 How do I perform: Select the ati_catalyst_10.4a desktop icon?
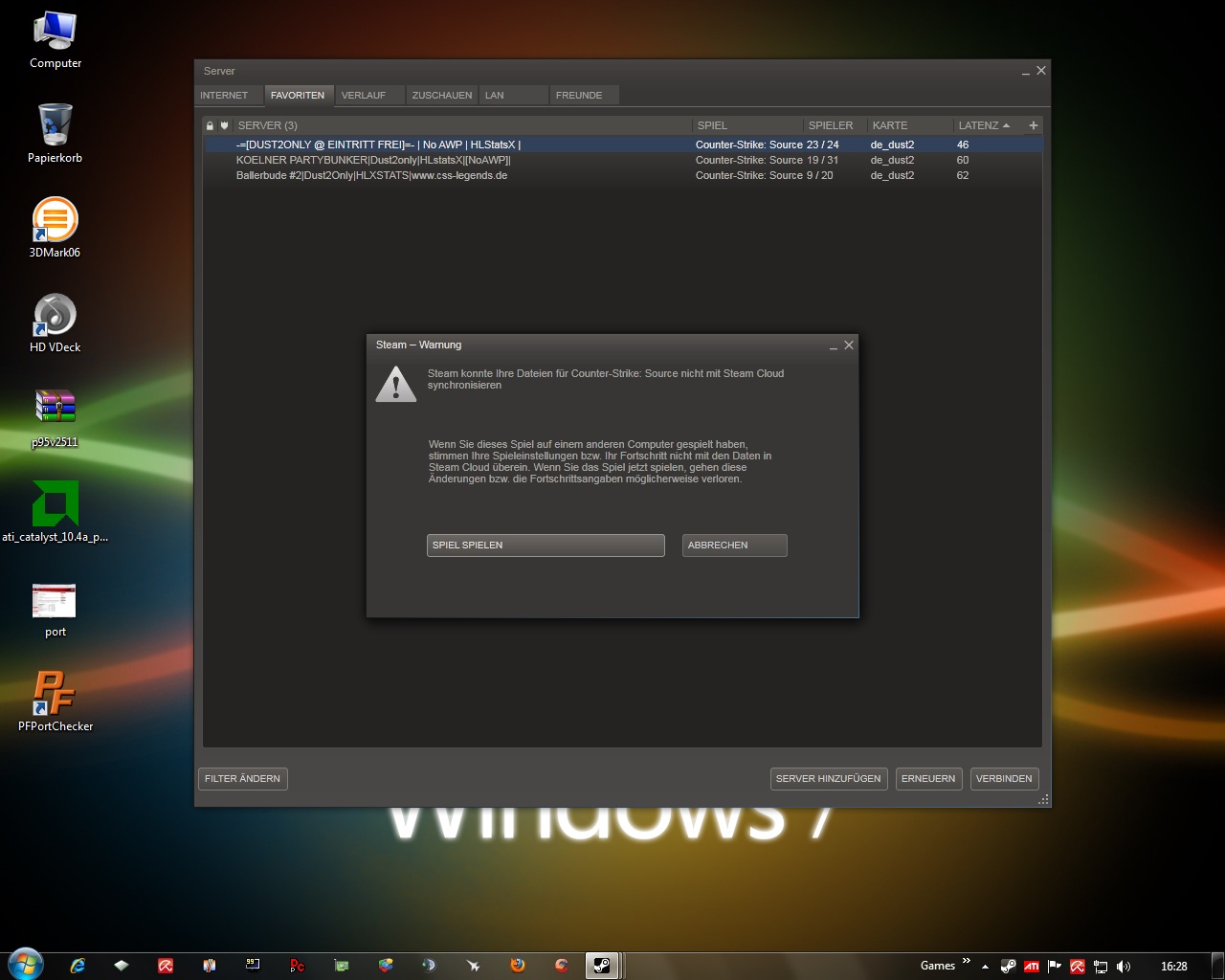[55, 512]
